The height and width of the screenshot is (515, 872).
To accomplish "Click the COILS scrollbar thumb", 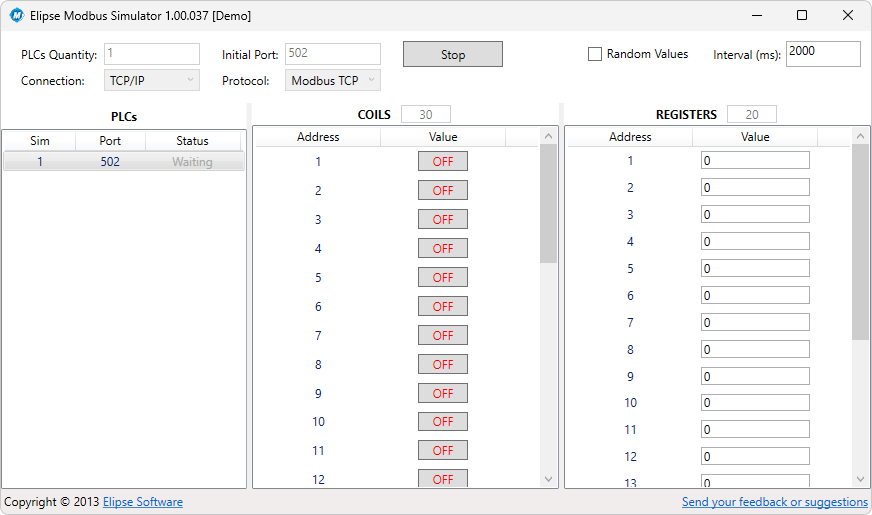I will 548,204.
